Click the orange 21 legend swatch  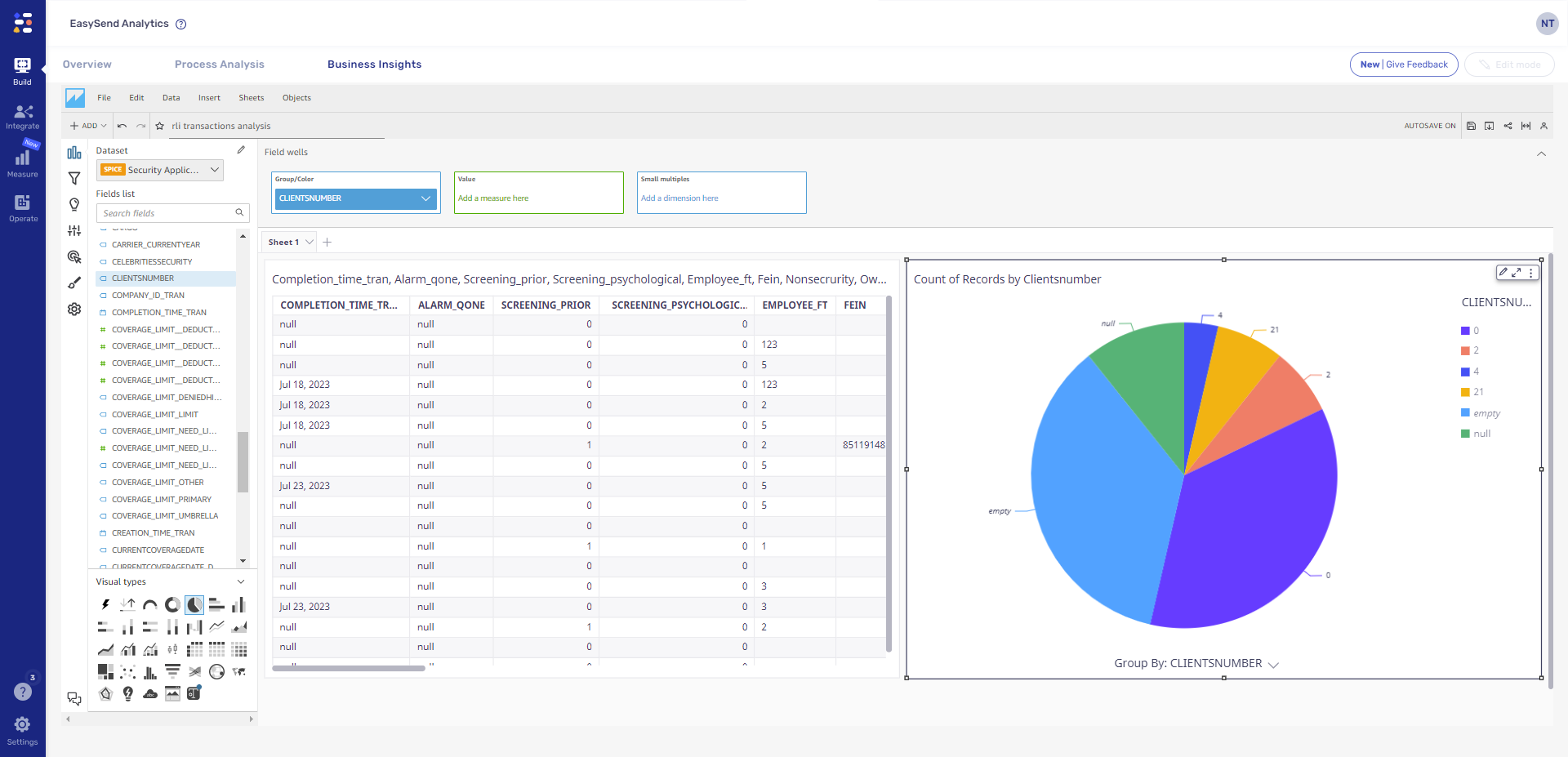(x=1464, y=391)
